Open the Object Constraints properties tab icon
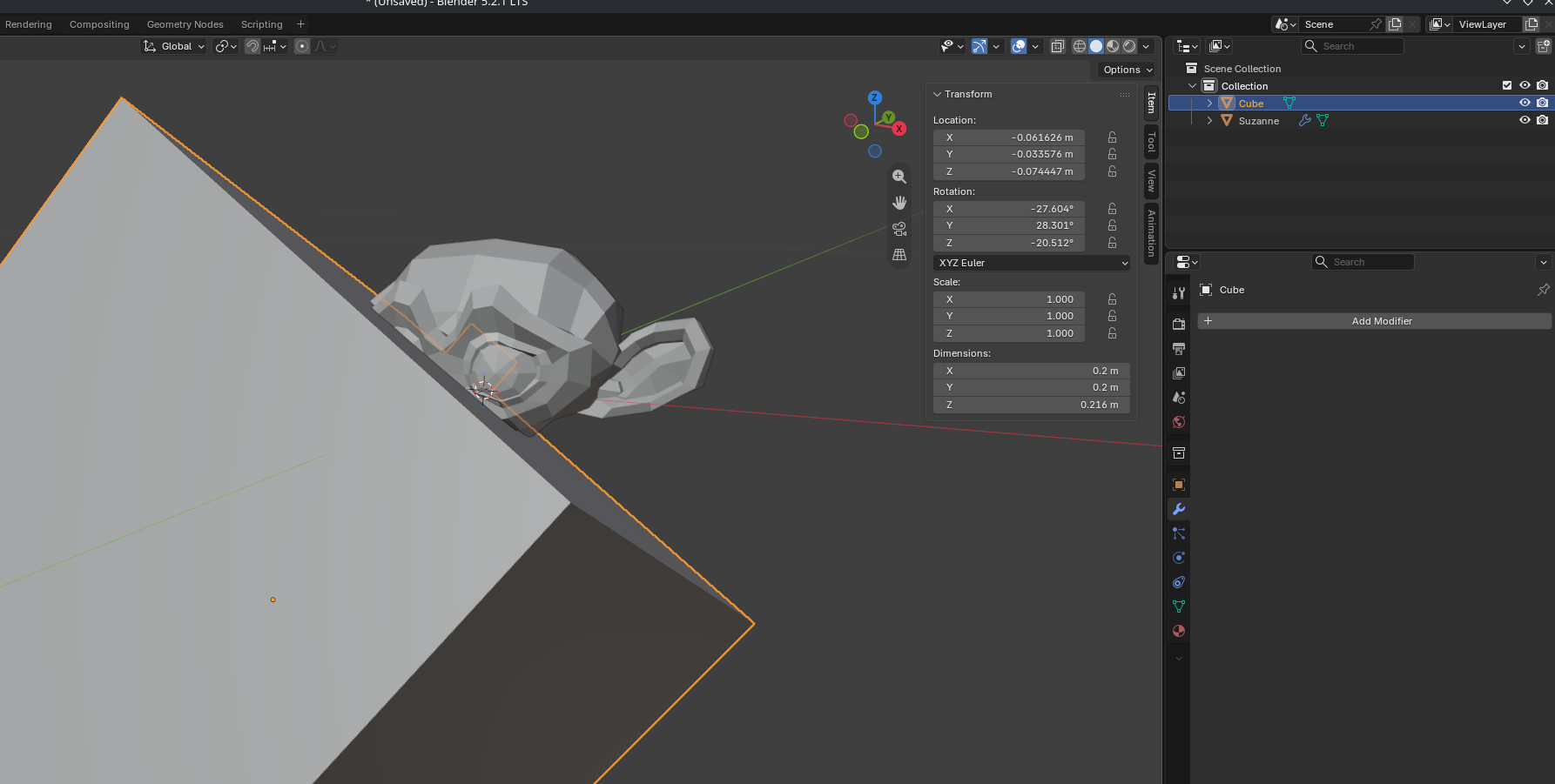1555x784 pixels. [x=1179, y=582]
